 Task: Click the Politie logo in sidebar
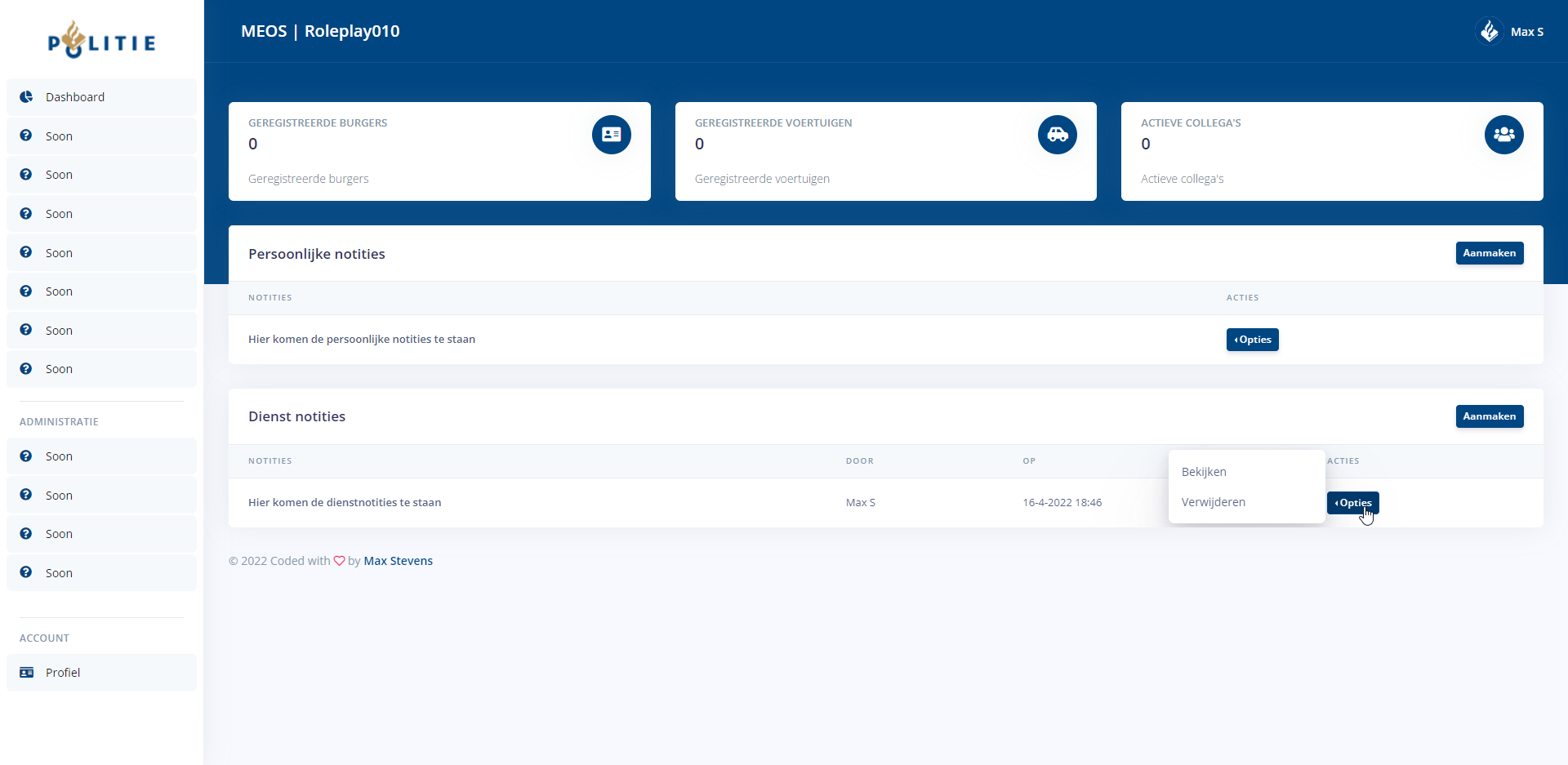pos(101,40)
